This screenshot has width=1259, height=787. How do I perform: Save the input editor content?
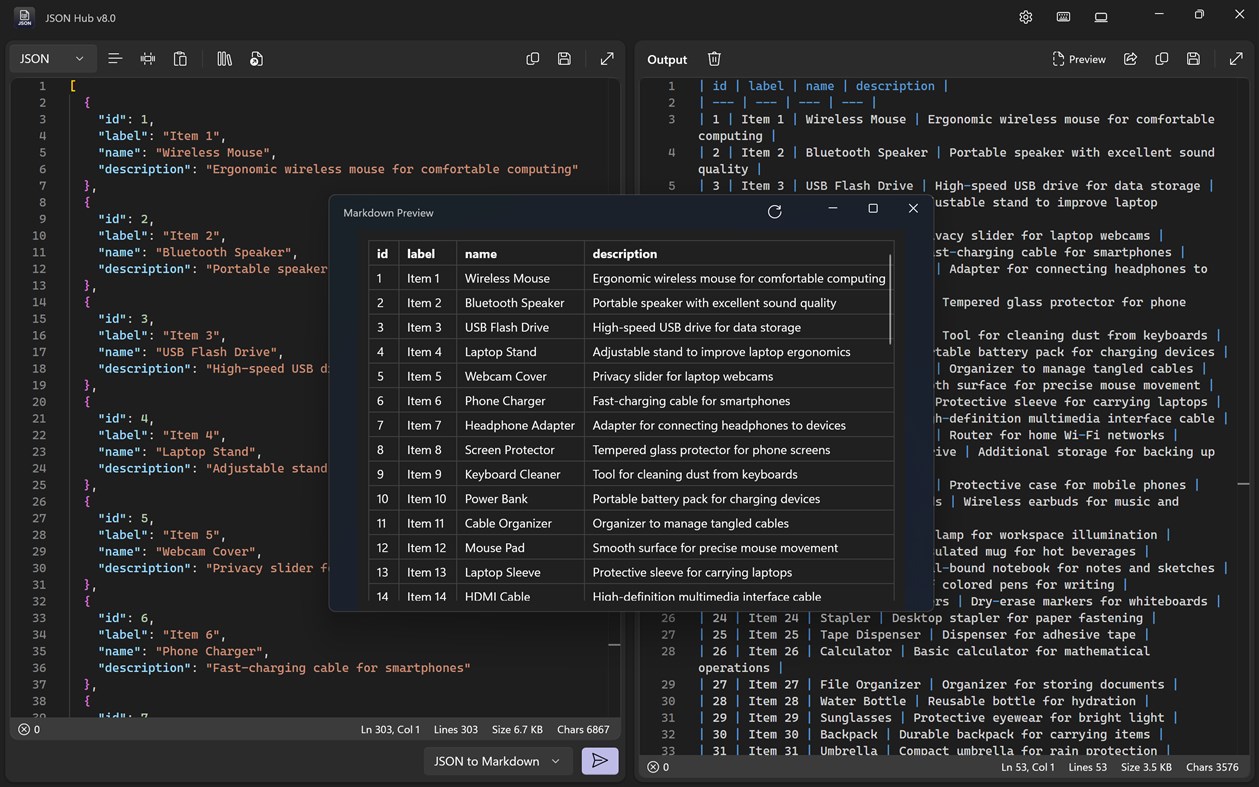pyautogui.click(x=564, y=59)
